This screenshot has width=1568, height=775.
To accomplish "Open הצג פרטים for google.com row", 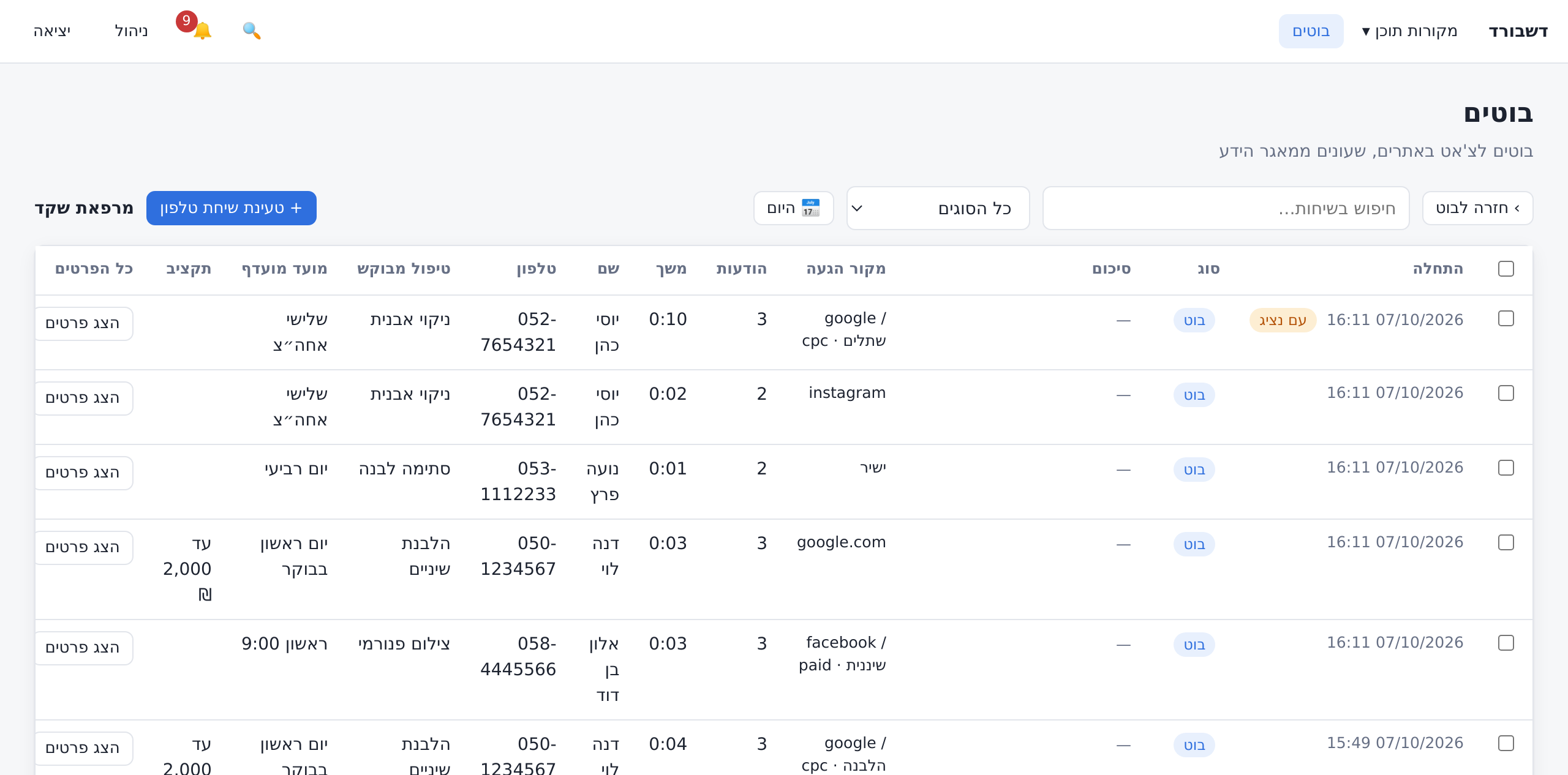I will (83, 547).
